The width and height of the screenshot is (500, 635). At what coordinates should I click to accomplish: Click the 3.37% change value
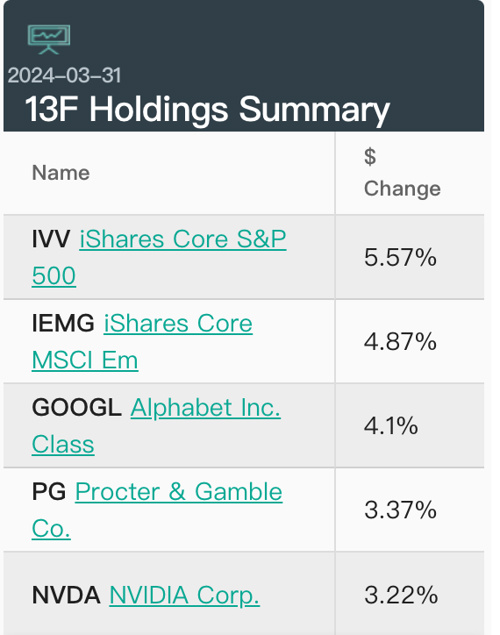[400, 510]
